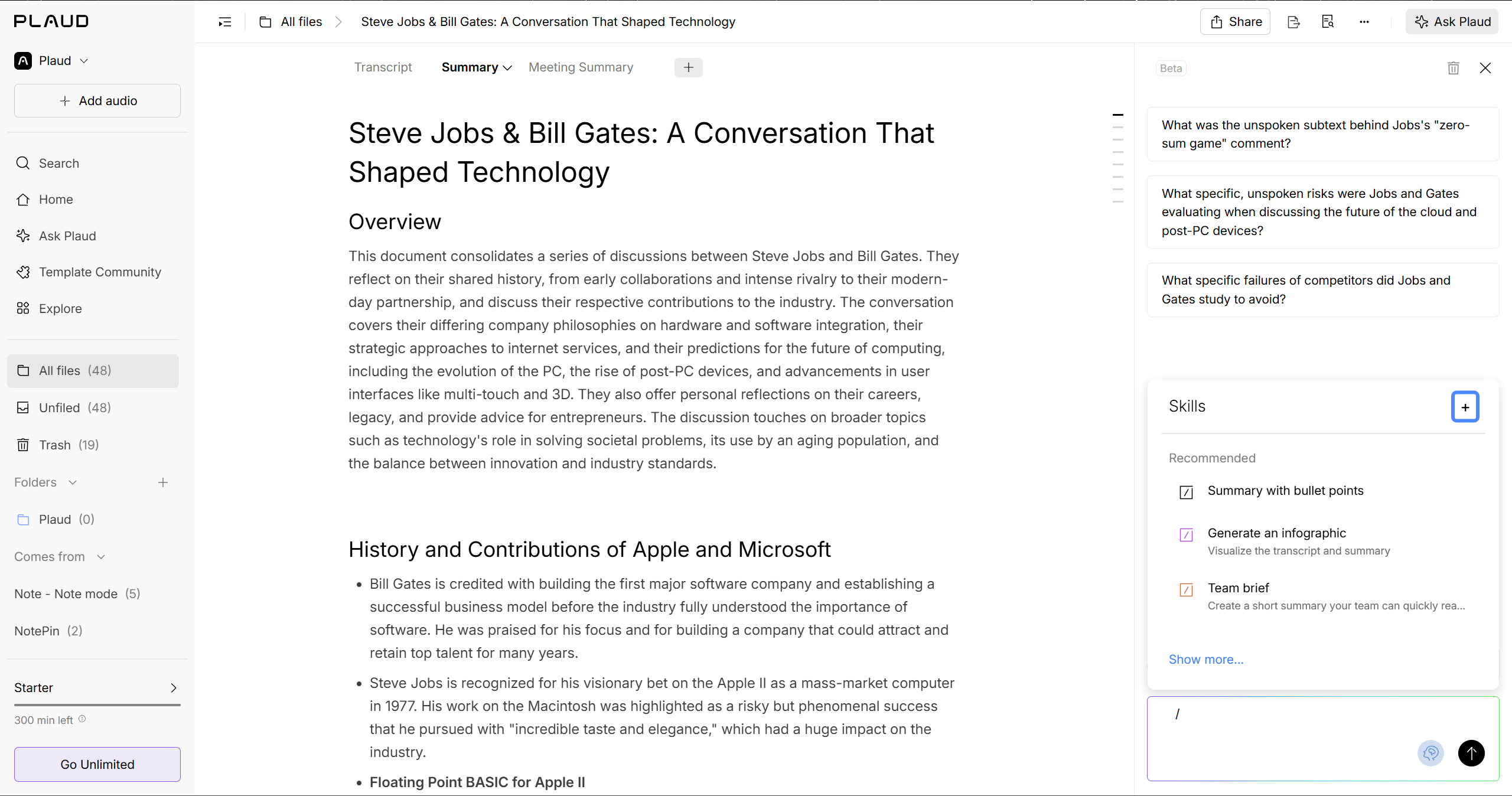The width and height of the screenshot is (1512, 796).
Task: Click the blue thinking mode icon in chat input
Action: [x=1430, y=753]
